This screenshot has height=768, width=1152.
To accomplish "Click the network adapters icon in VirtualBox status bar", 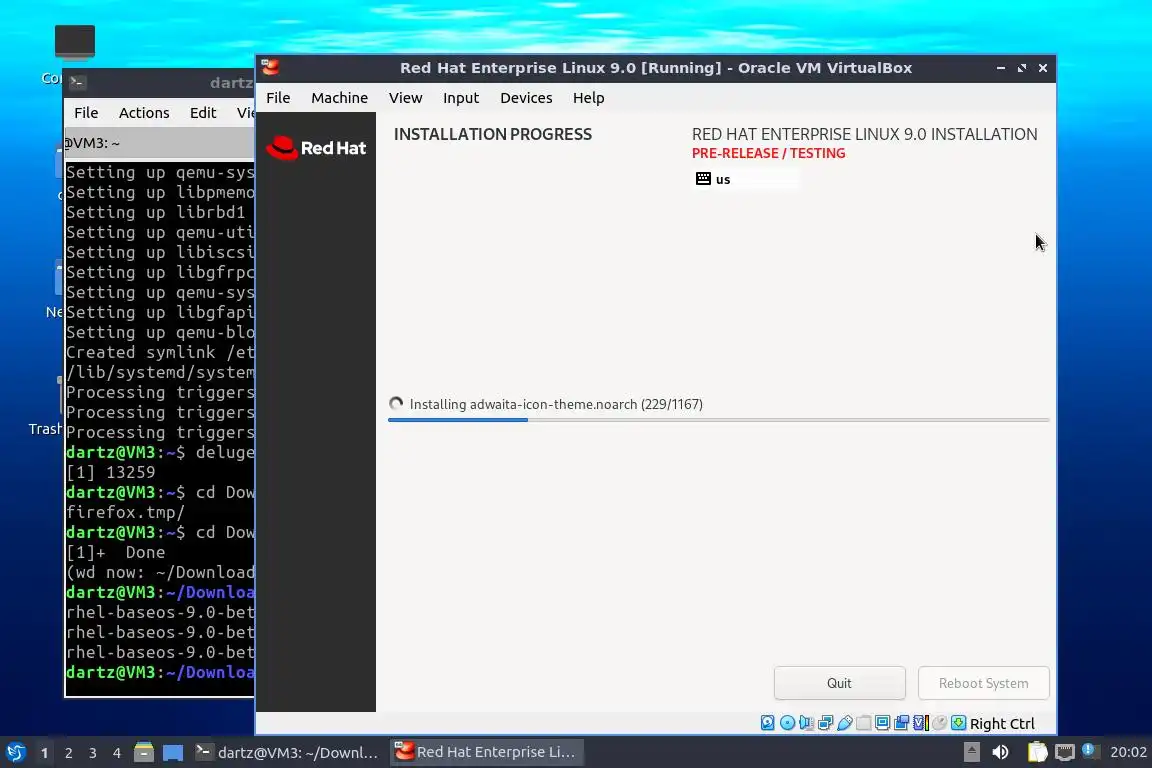I will click(825, 723).
